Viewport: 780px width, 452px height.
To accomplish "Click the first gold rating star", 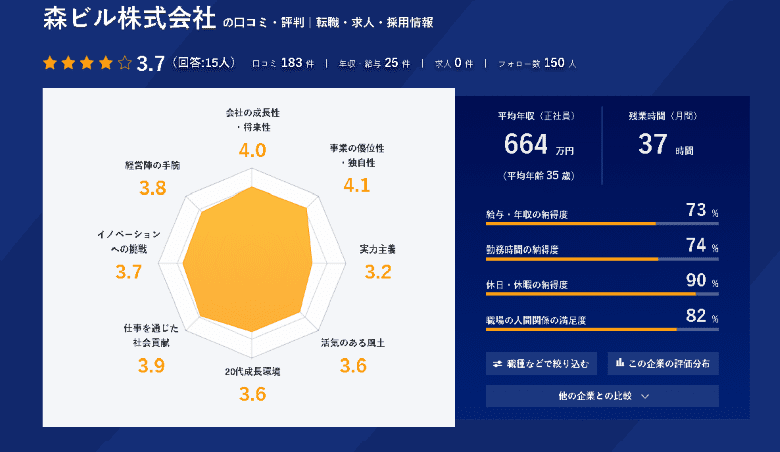I will pyautogui.click(x=50, y=63).
